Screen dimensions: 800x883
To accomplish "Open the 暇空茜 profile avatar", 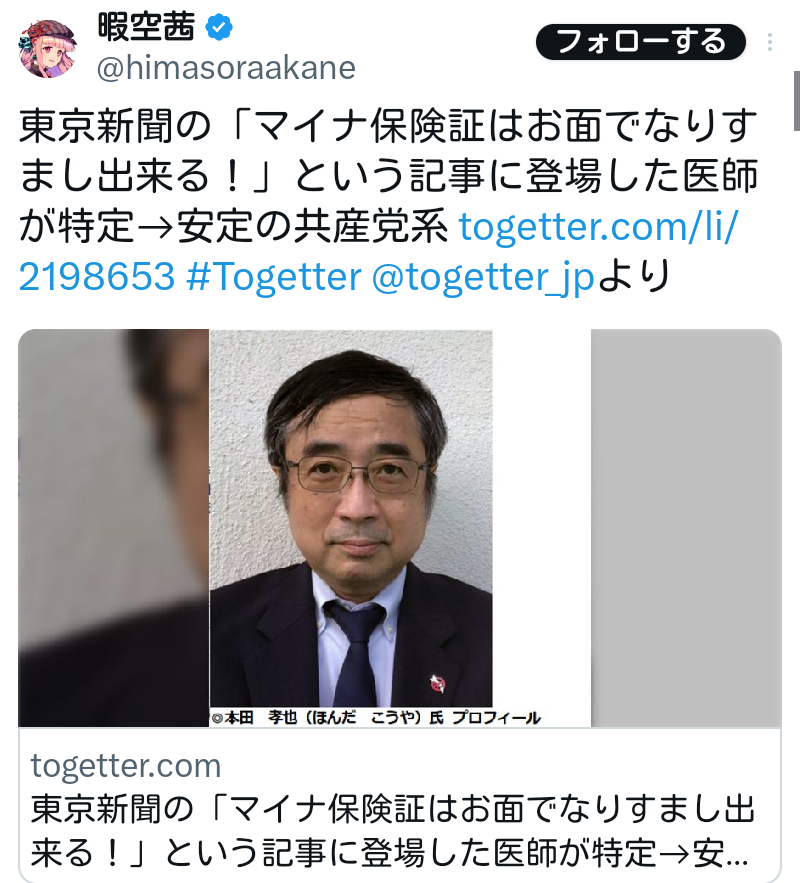I will [x=47, y=48].
